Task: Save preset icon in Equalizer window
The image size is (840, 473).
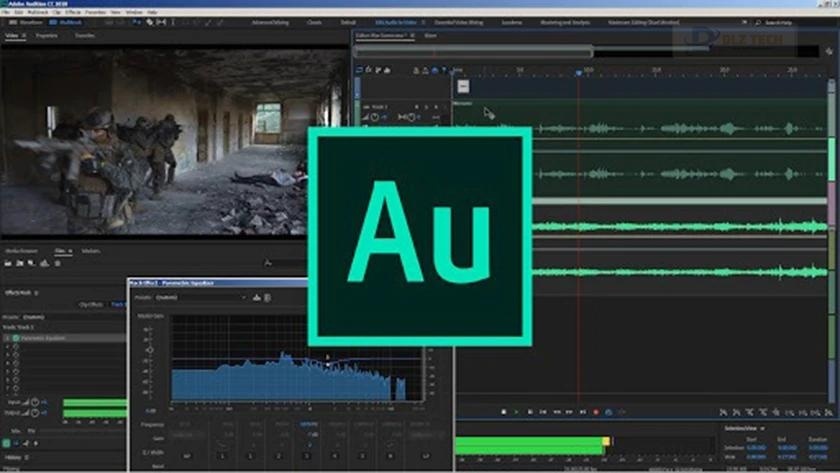Action: (257, 297)
